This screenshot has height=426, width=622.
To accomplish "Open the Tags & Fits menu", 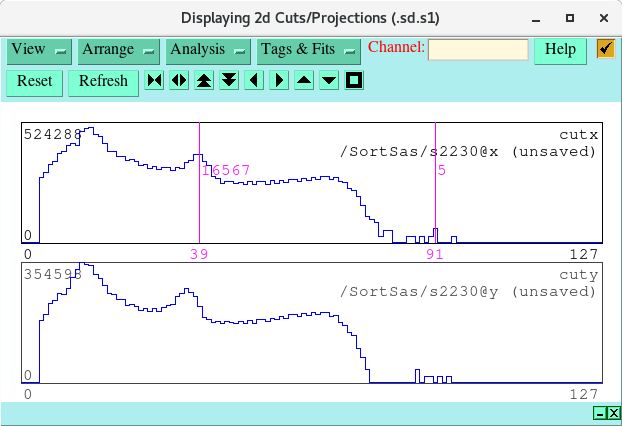I will 308,50.
